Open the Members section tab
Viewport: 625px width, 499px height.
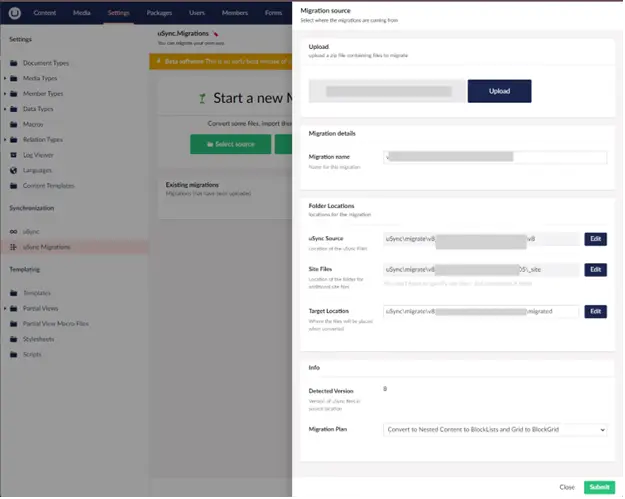tap(235, 13)
